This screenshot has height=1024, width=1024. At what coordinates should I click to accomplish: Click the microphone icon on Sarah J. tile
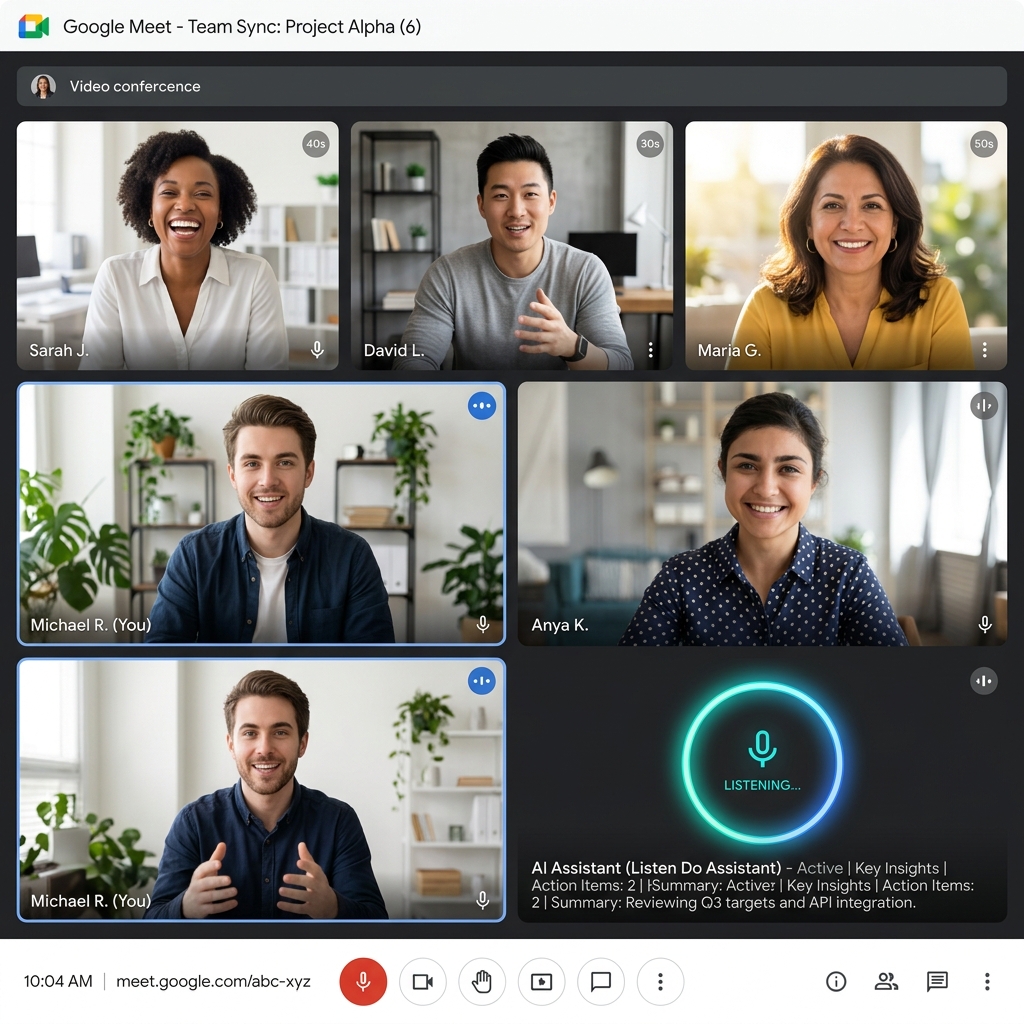[x=317, y=350]
